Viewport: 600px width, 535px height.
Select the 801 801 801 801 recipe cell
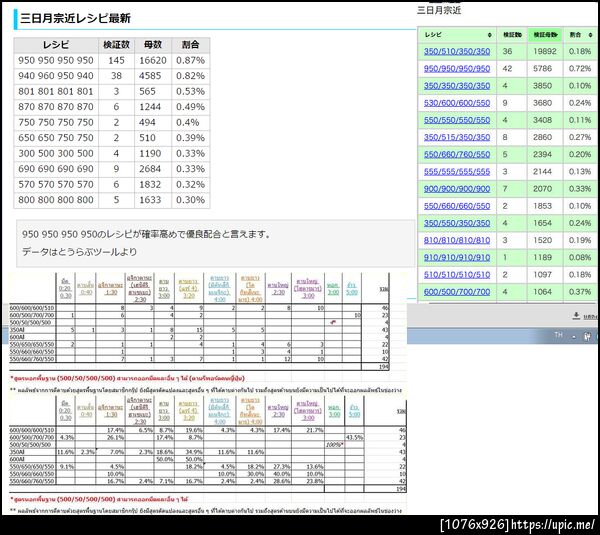56,91
